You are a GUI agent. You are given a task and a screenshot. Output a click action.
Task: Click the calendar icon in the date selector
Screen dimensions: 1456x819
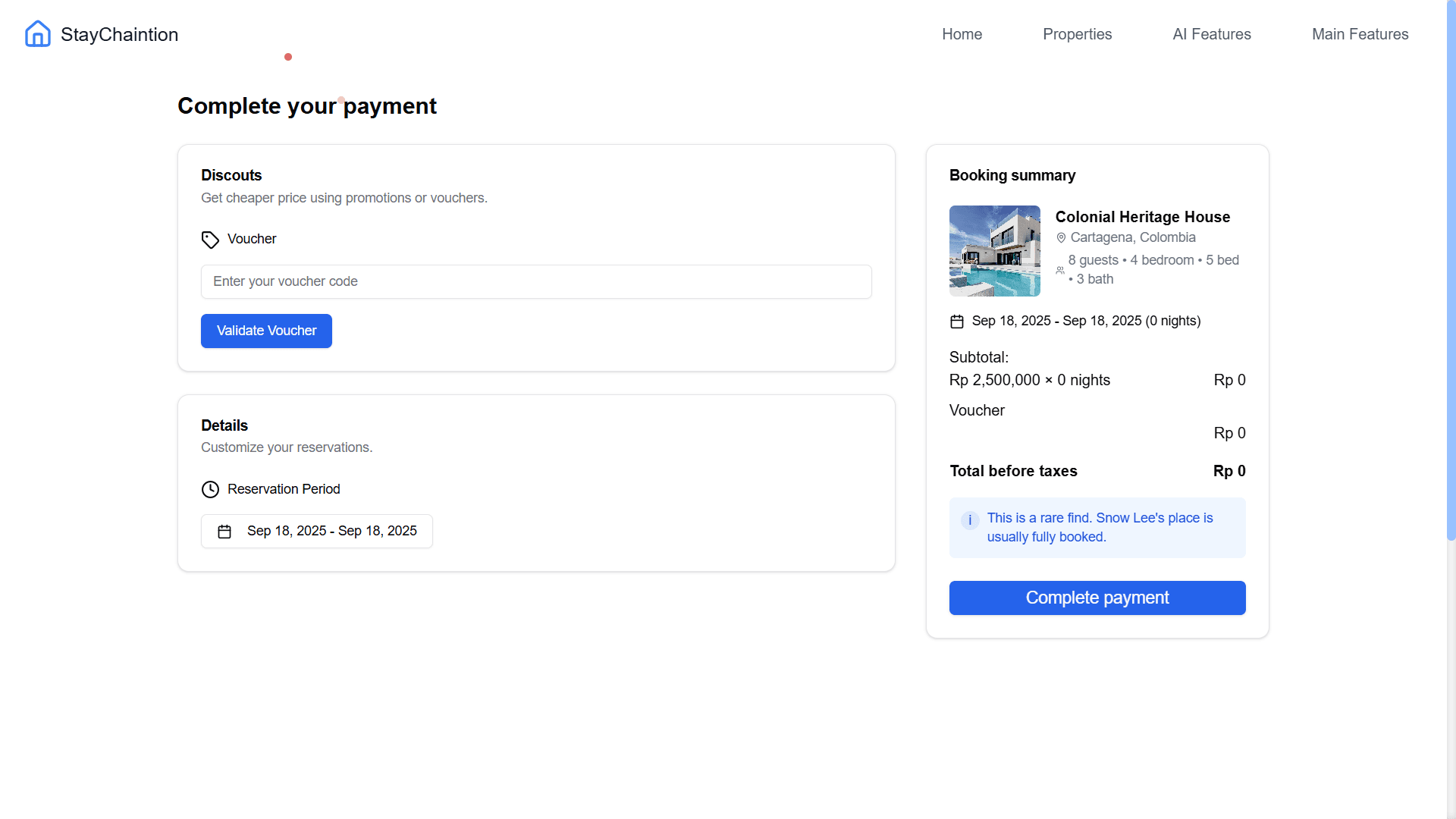[x=224, y=531]
